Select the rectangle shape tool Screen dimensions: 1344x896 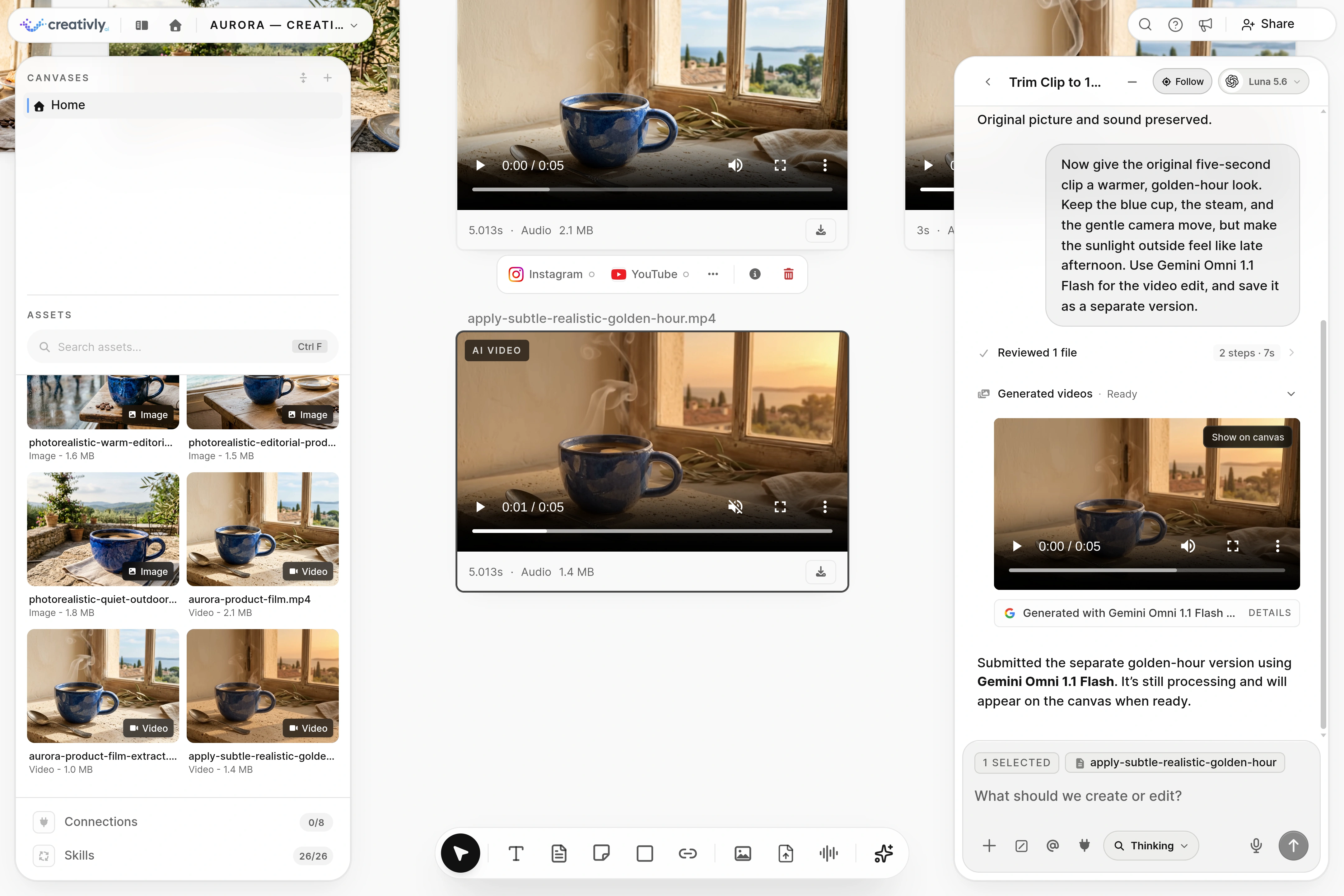click(x=645, y=854)
